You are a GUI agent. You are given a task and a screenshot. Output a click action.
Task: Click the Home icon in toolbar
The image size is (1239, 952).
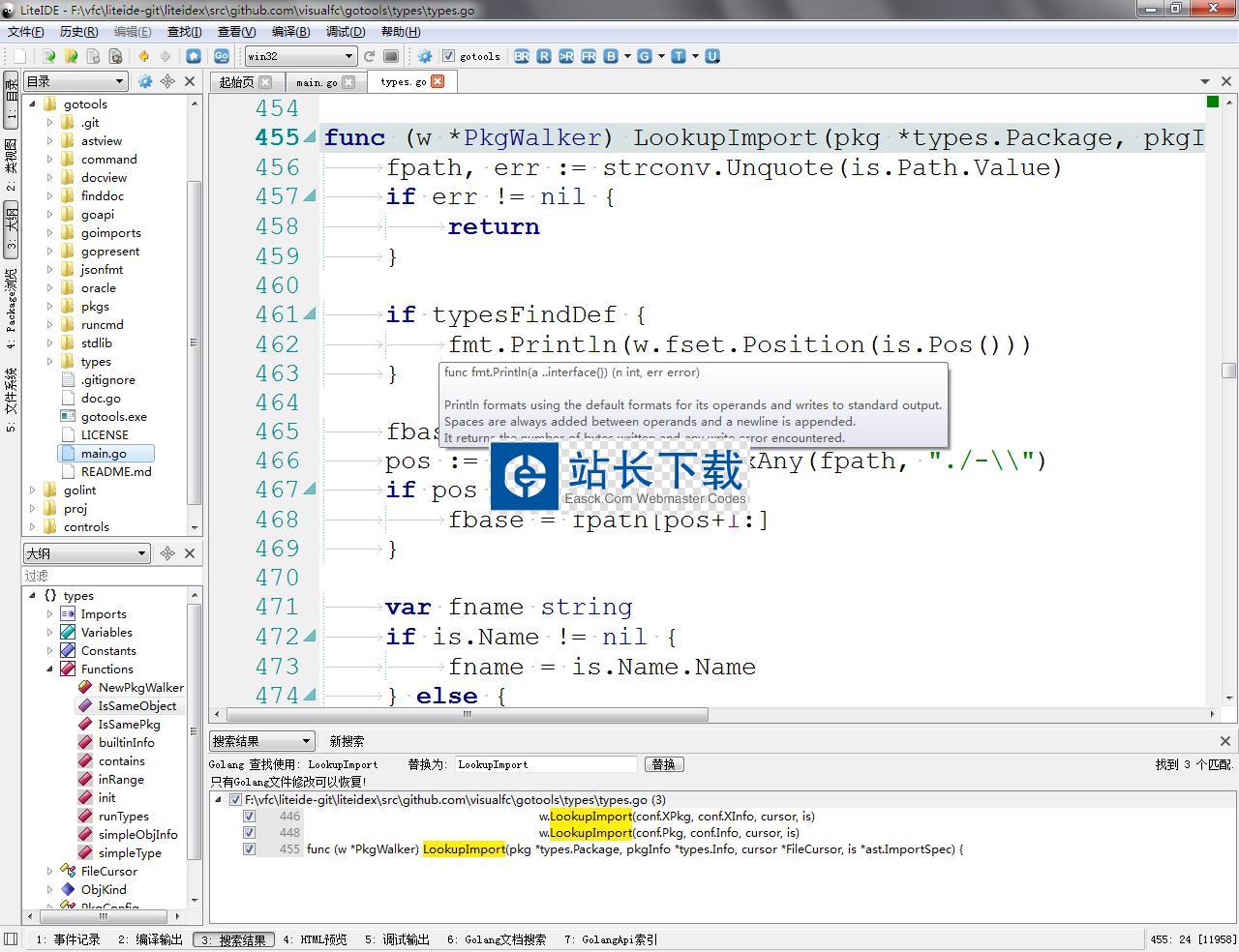click(194, 56)
